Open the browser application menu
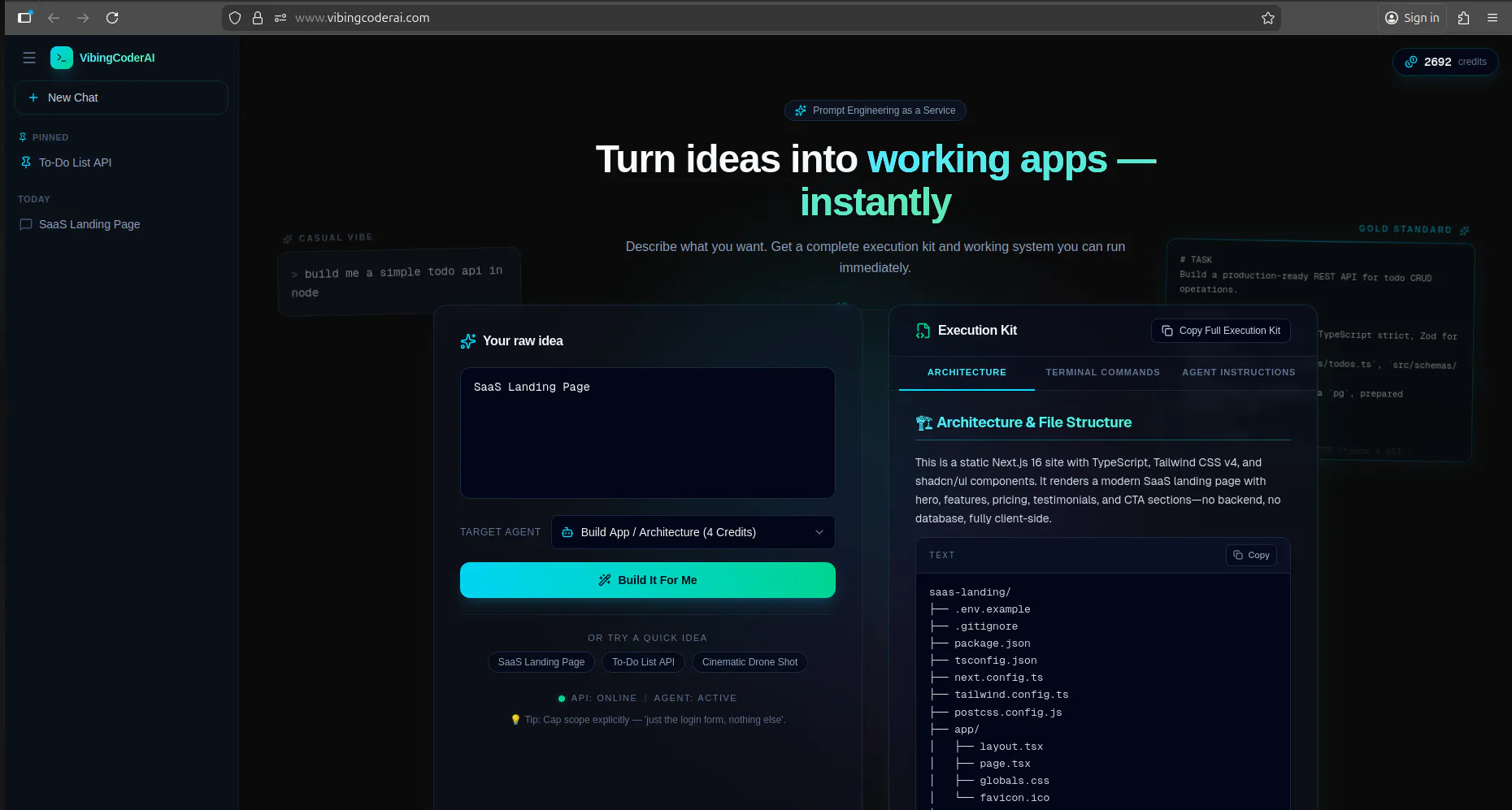1512x810 pixels. coord(1492,18)
